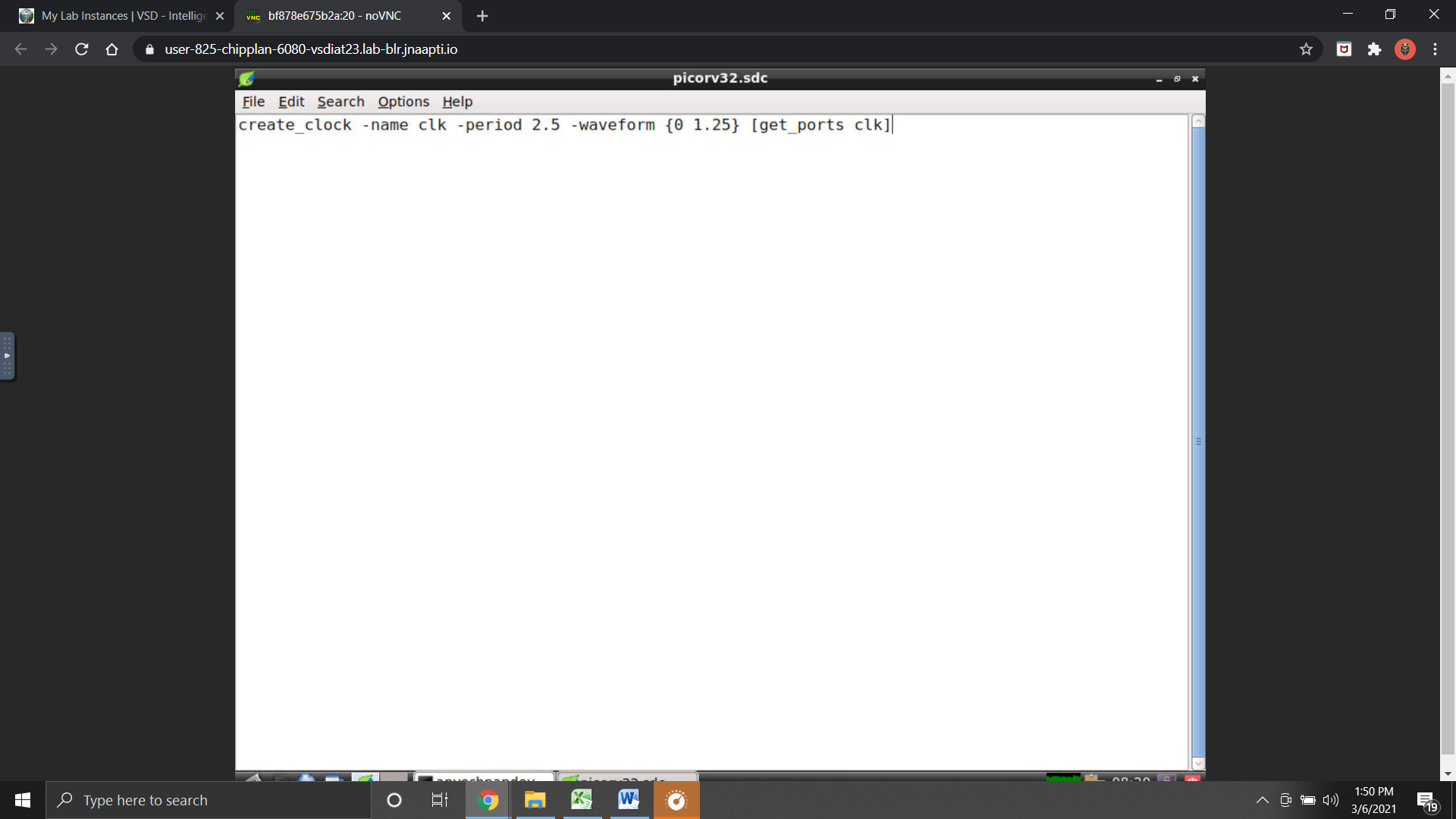Toggle the bookmark star for this page
The width and height of the screenshot is (1456, 819).
[x=1307, y=49]
